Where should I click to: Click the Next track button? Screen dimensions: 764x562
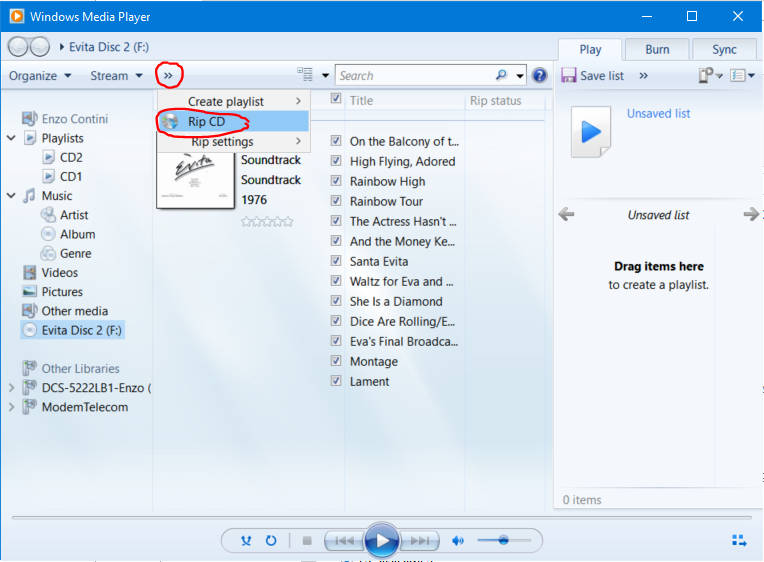pyautogui.click(x=421, y=541)
